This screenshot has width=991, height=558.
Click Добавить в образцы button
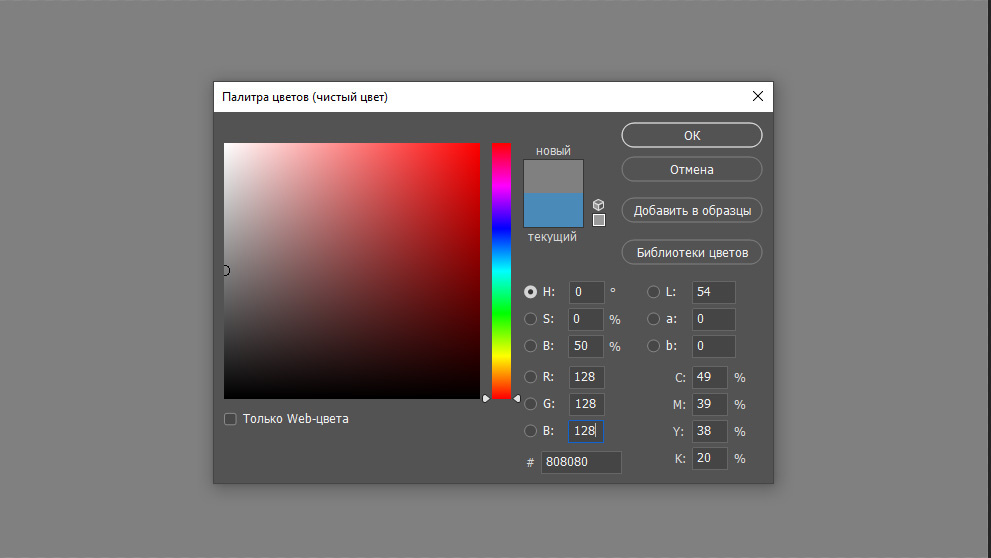point(691,210)
